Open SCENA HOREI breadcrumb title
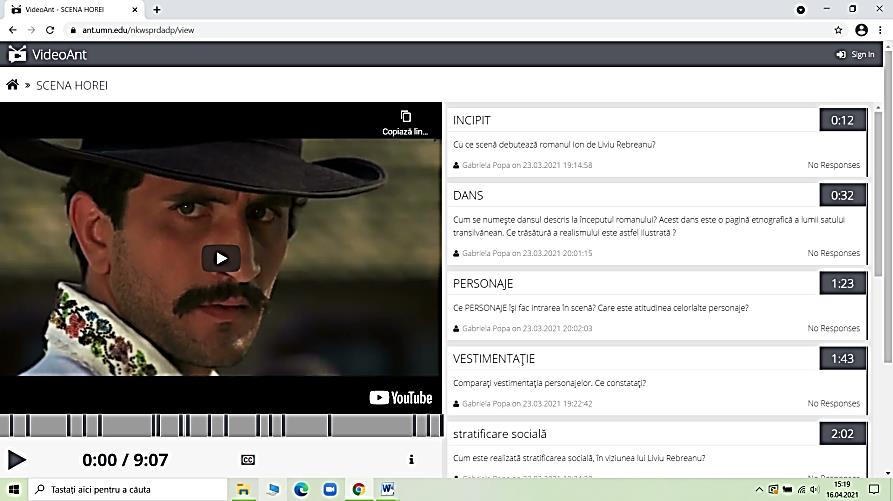 tap(72, 85)
